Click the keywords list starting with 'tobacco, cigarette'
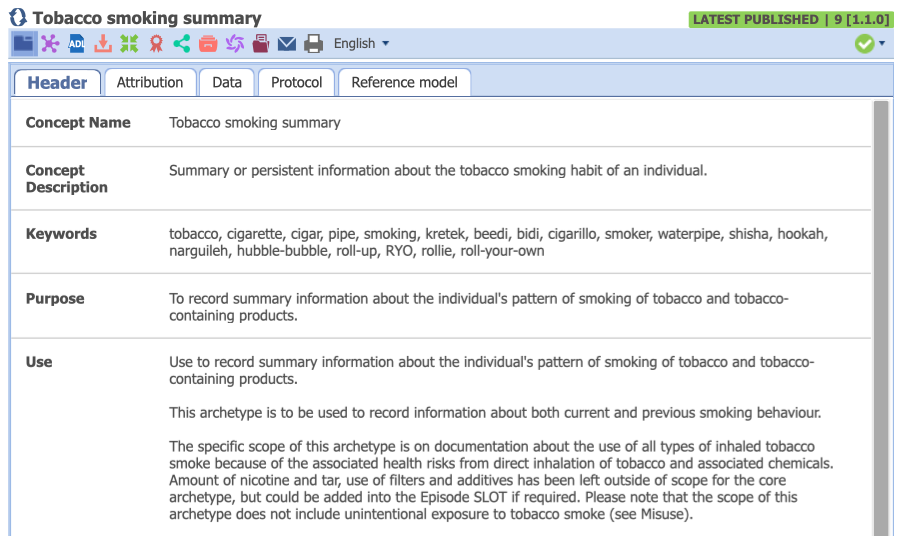The image size is (904, 536). pos(499,242)
